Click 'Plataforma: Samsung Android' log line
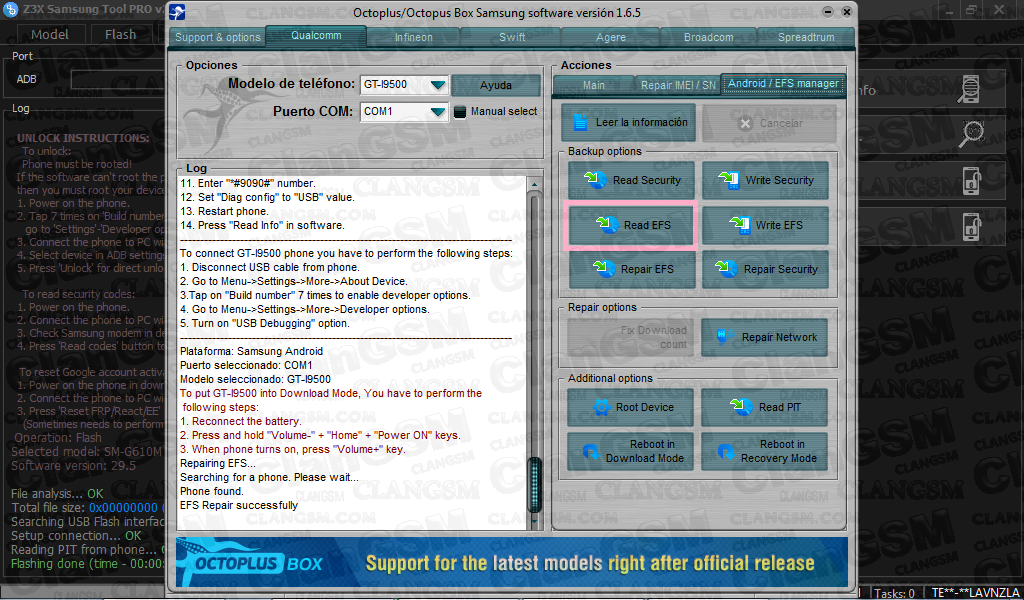The image size is (1024, 600). (251, 351)
